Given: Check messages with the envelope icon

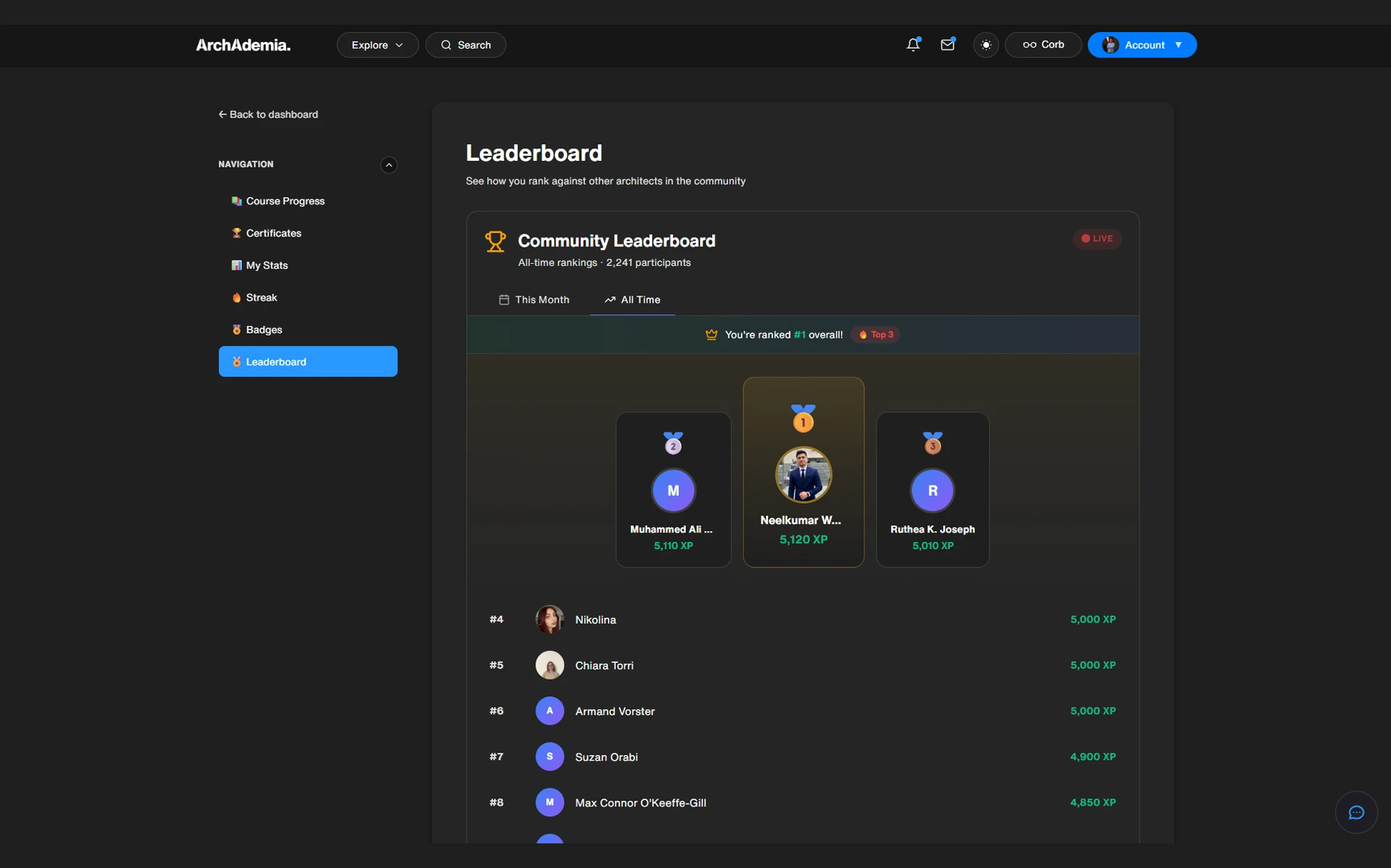Looking at the screenshot, I should pyautogui.click(x=948, y=44).
